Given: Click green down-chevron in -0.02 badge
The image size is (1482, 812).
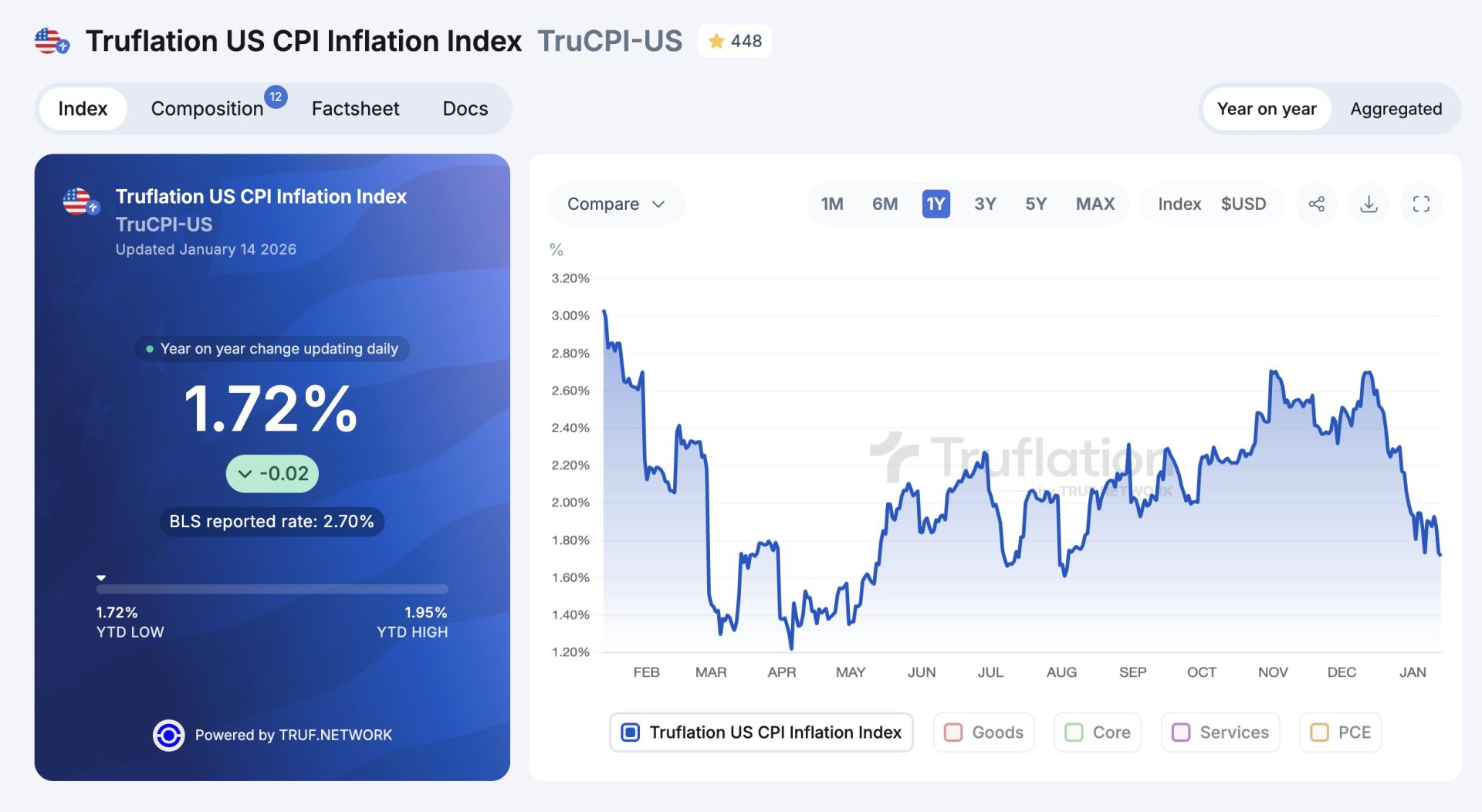Looking at the screenshot, I should tap(245, 474).
